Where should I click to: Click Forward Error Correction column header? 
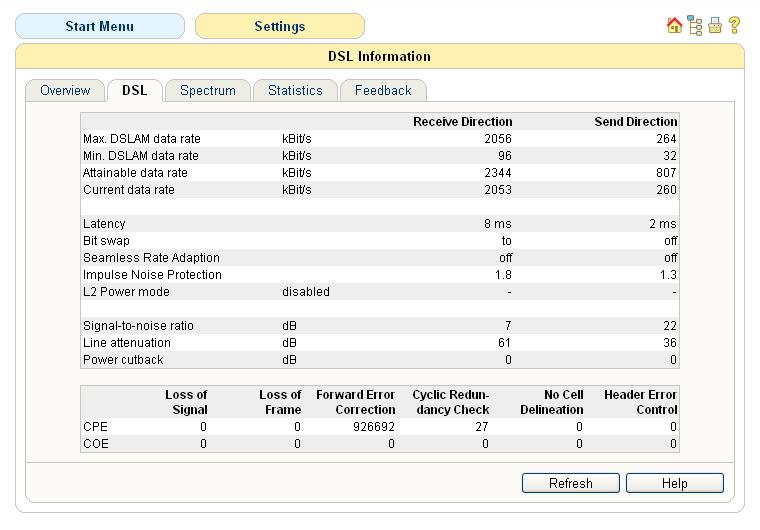pyautogui.click(x=356, y=402)
